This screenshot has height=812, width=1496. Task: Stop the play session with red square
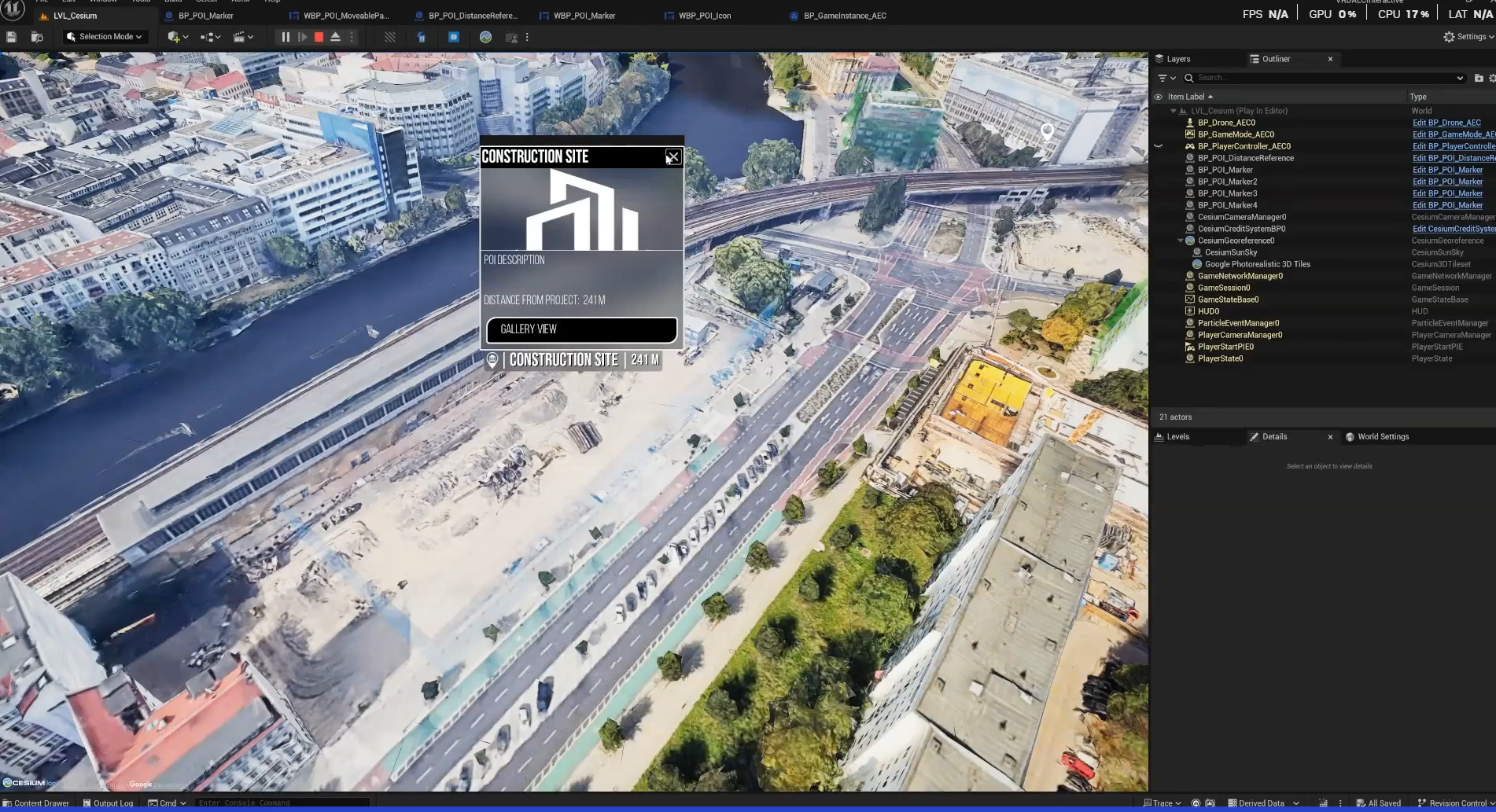(x=319, y=37)
